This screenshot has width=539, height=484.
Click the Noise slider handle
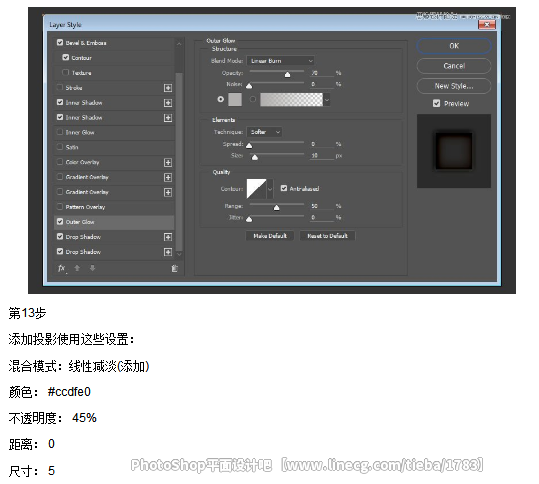[x=249, y=86]
